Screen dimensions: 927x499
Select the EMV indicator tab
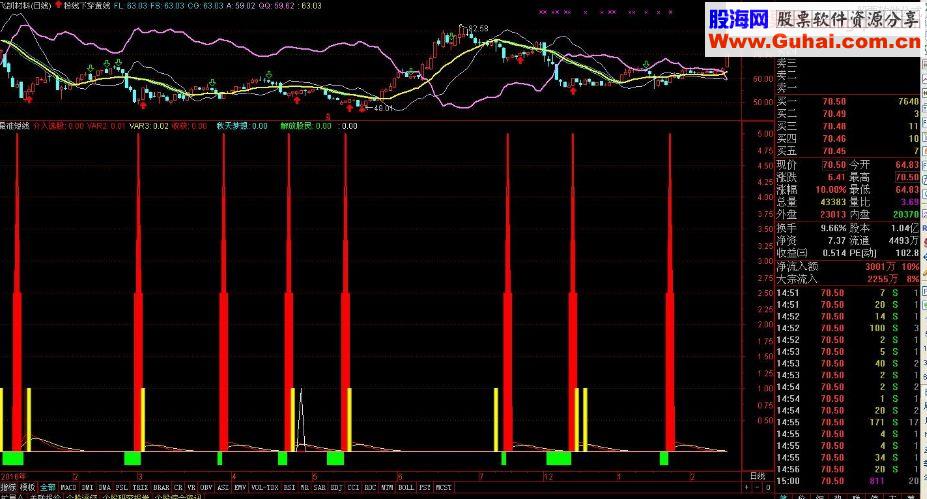pyautogui.click(x=240, y=488)
